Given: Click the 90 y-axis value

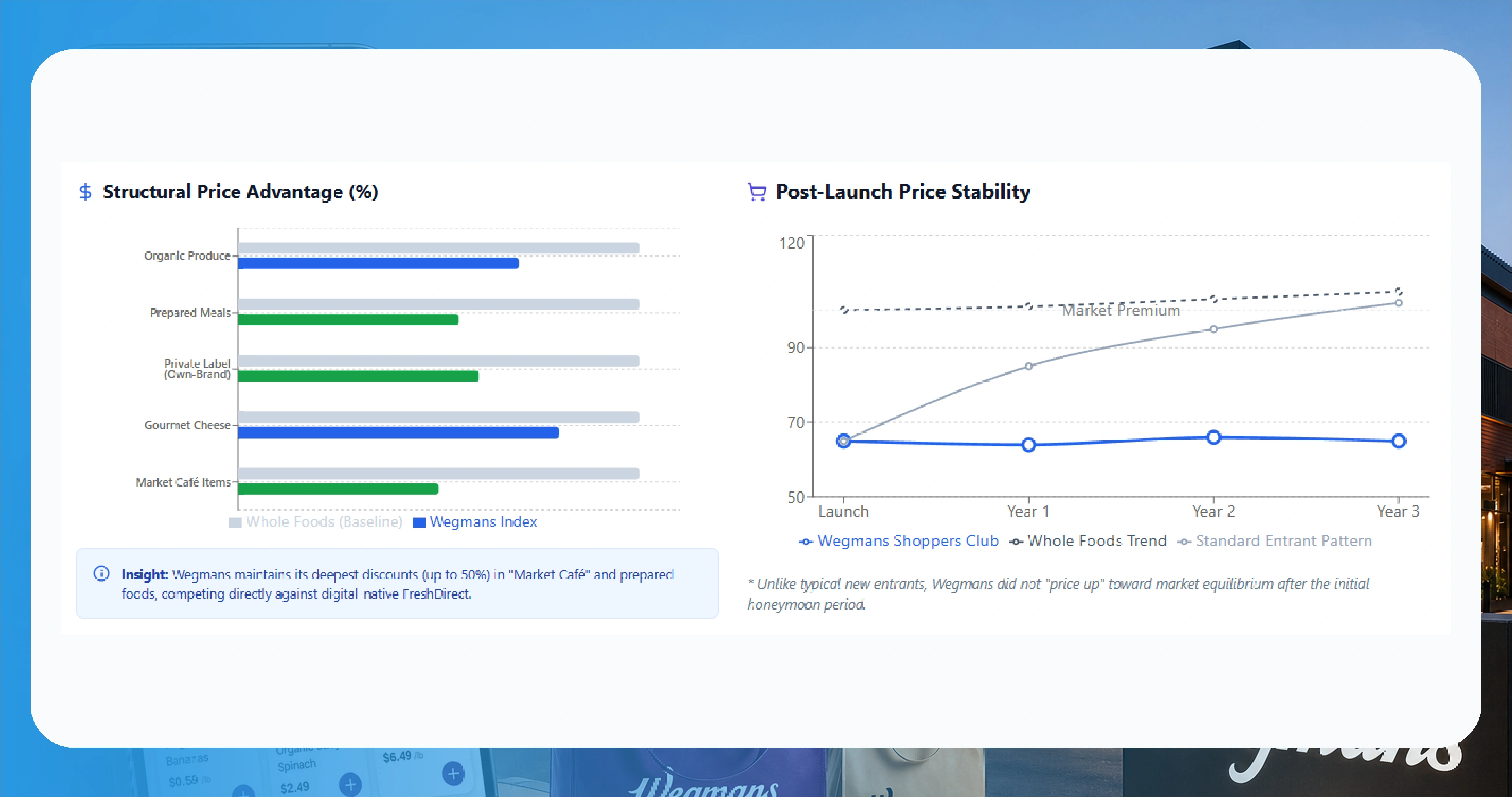Looking at the screenshot, I should pyautogui.click(x=795, y=348).
